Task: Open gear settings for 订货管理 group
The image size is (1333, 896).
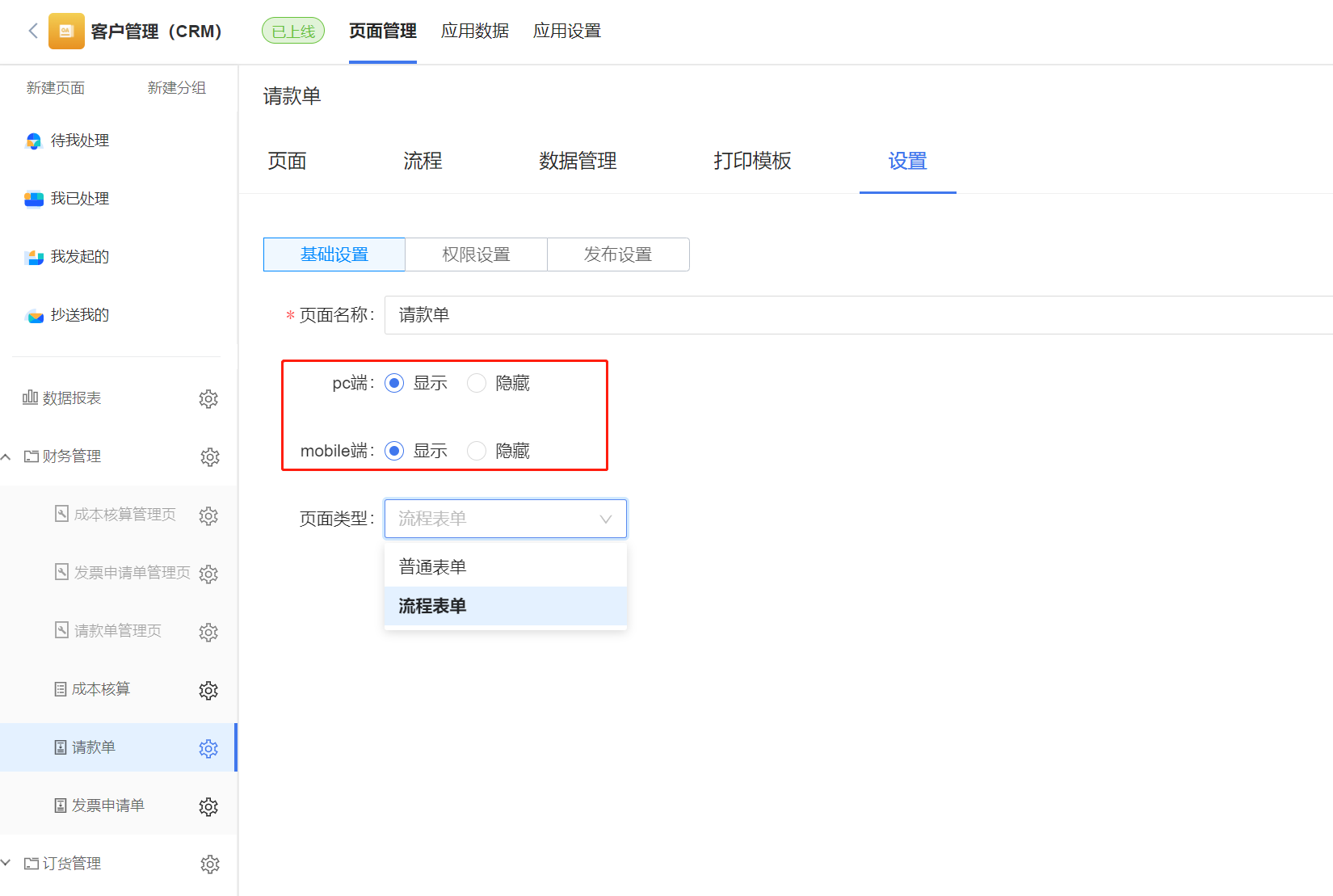Action: point(209,864)
